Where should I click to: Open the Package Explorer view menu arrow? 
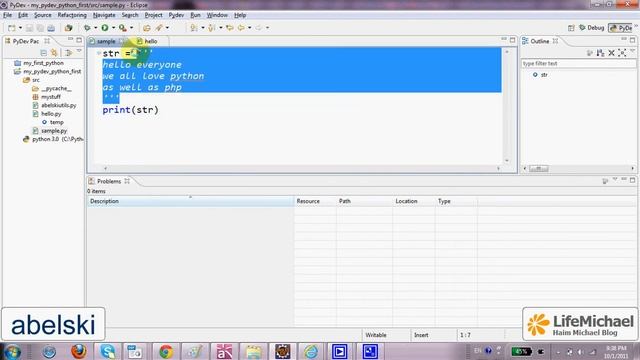79,52
